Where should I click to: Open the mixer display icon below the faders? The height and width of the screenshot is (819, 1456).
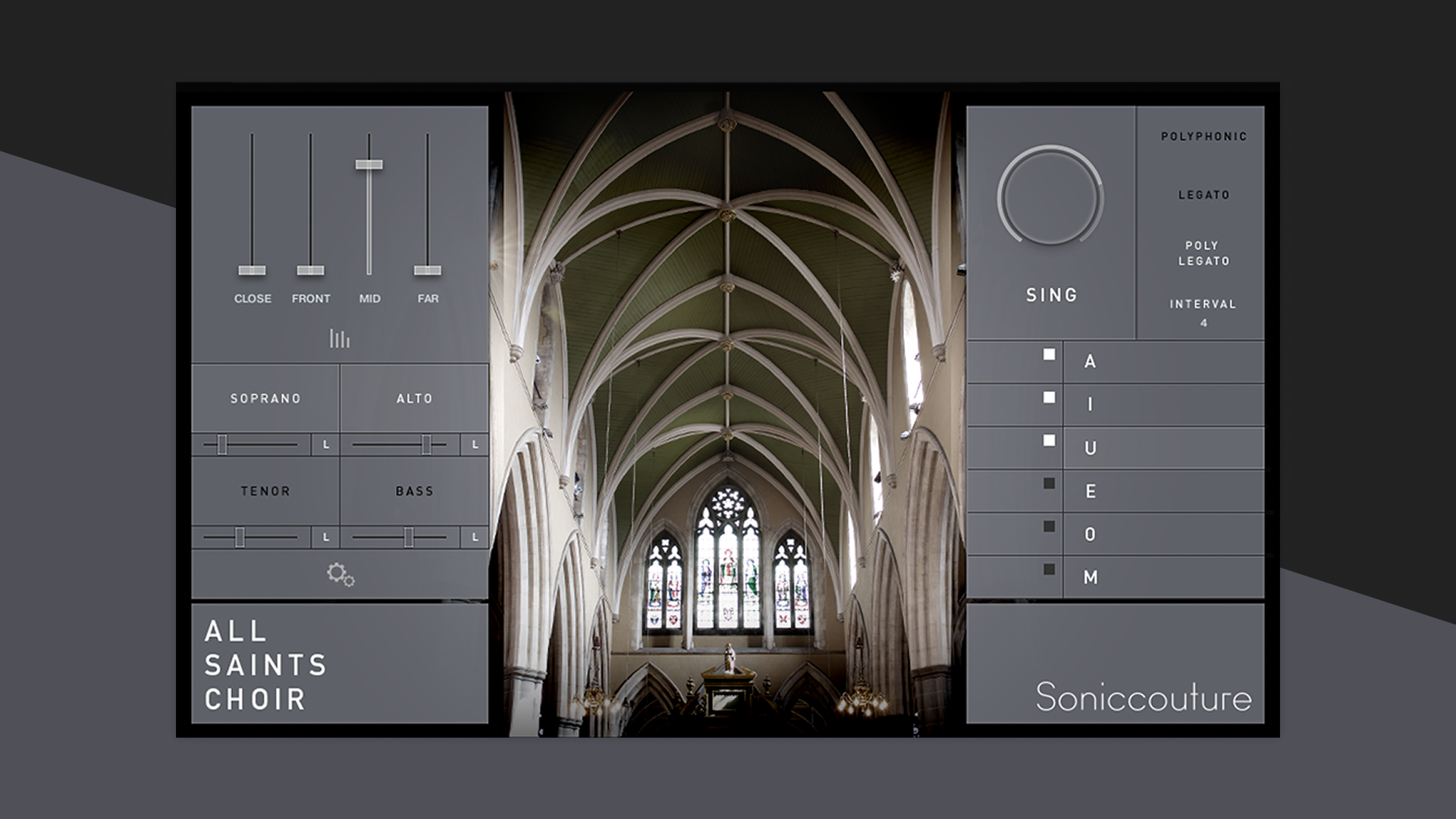tap(340, 338)
